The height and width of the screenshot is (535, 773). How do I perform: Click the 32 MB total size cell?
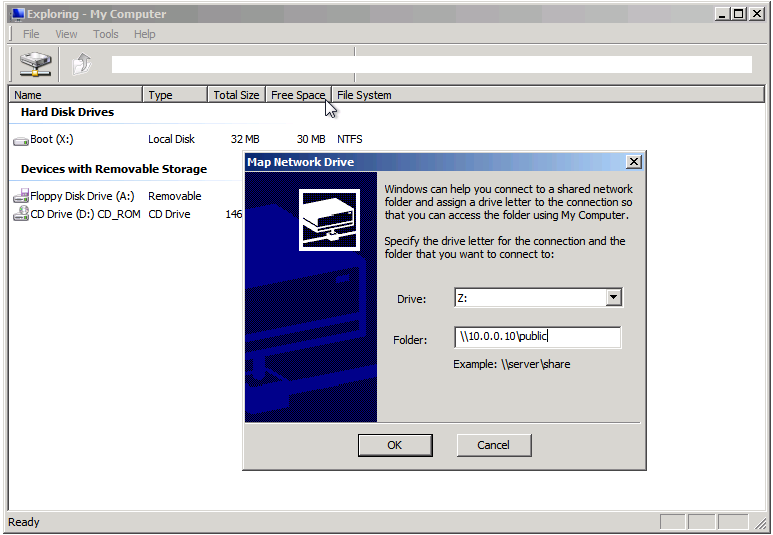[x=245, y=140]
